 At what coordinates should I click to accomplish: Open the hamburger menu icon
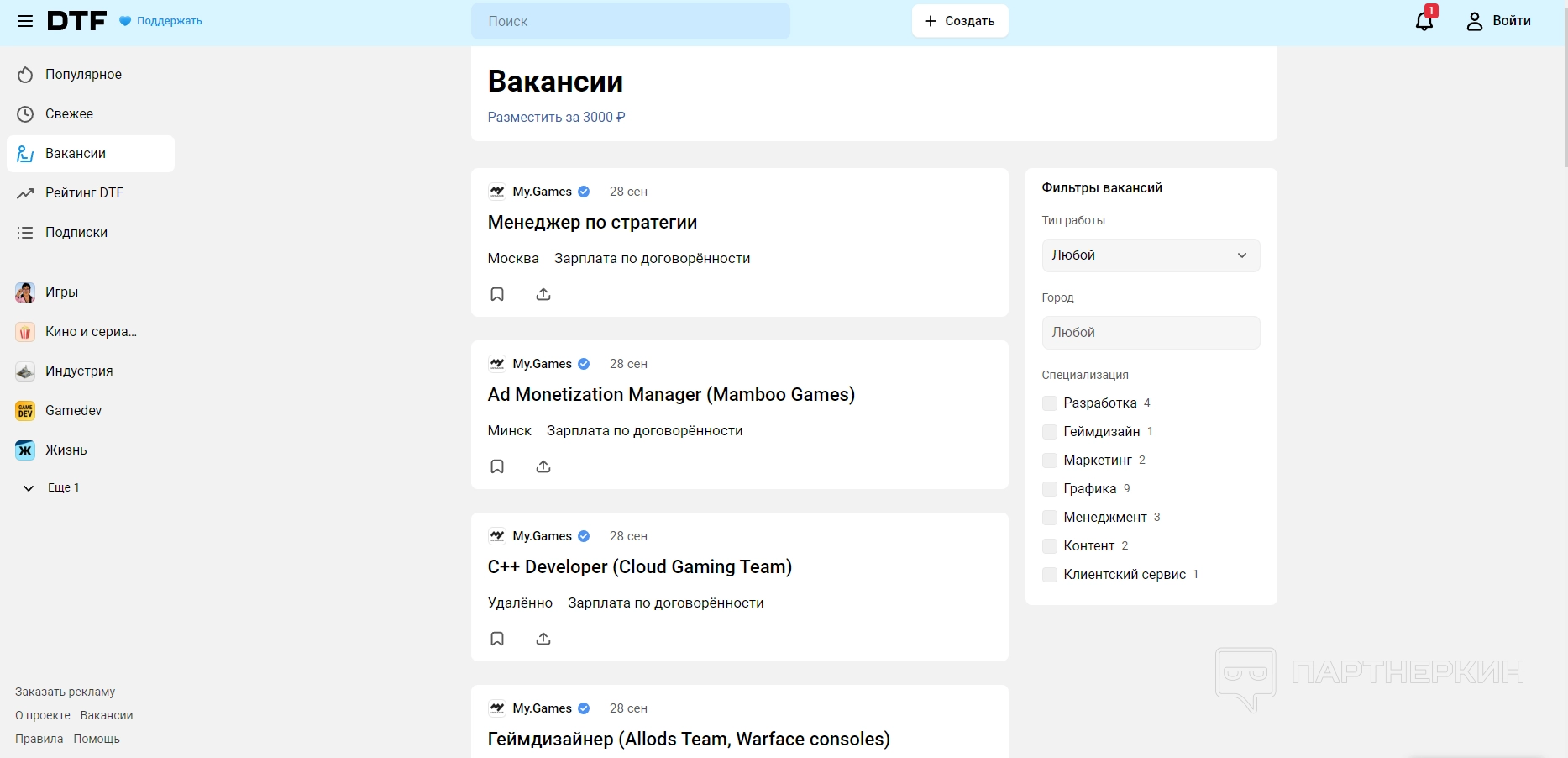(x=25, y=21)
